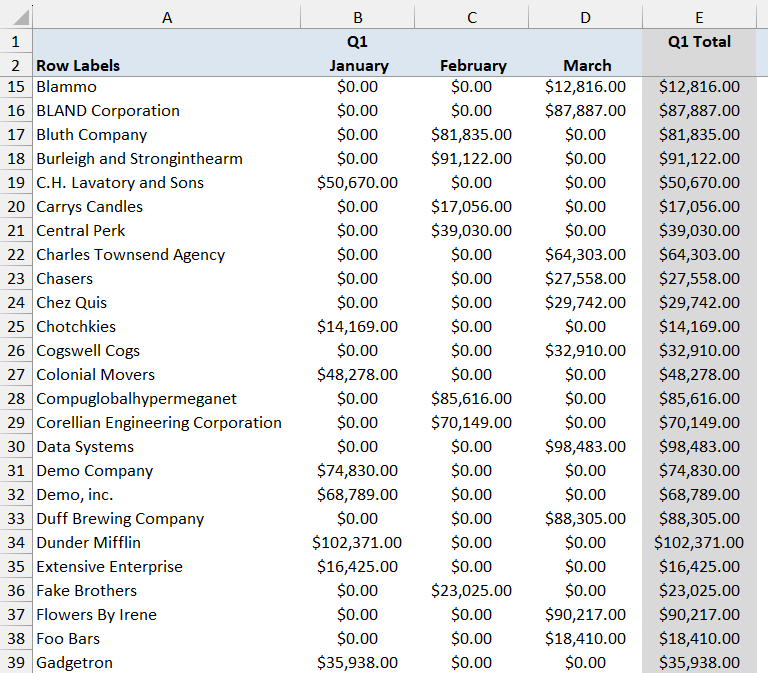Click February value $81,835.00

pos(472,135)
